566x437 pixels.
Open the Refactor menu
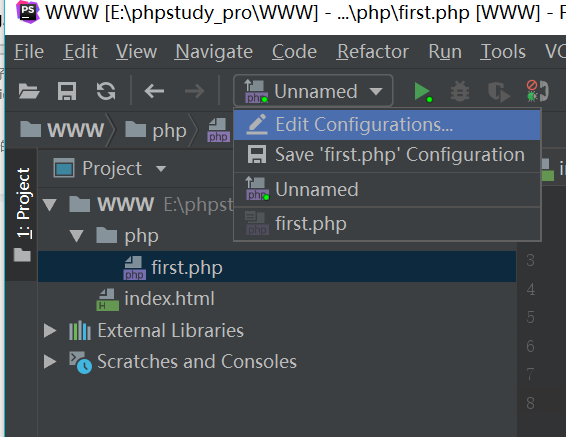pyautogui.click(x=373, y=52)
